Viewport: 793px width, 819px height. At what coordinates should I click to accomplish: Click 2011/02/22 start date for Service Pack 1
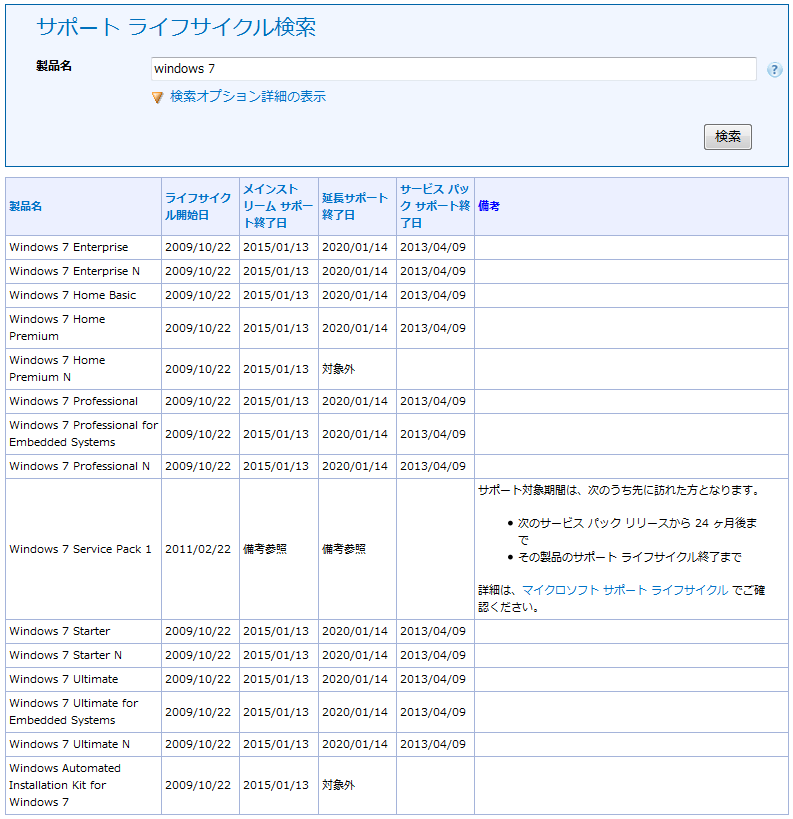point(198,549)
